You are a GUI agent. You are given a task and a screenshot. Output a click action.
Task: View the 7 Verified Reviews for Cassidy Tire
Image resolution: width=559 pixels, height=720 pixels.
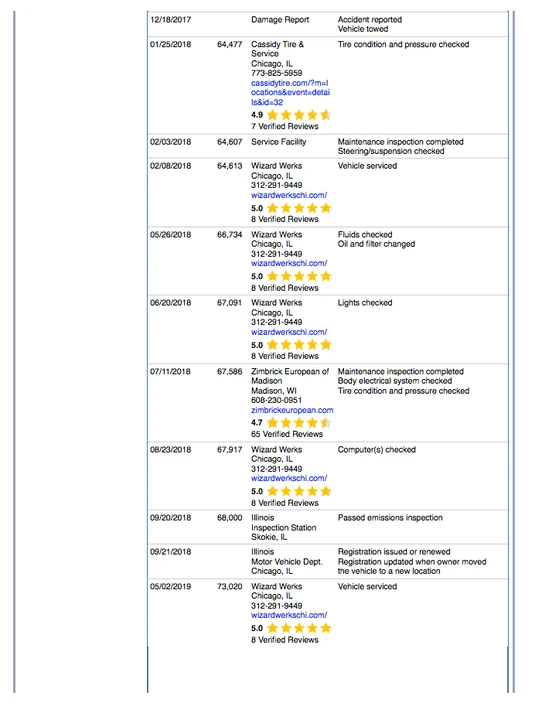tap(285, 126)
